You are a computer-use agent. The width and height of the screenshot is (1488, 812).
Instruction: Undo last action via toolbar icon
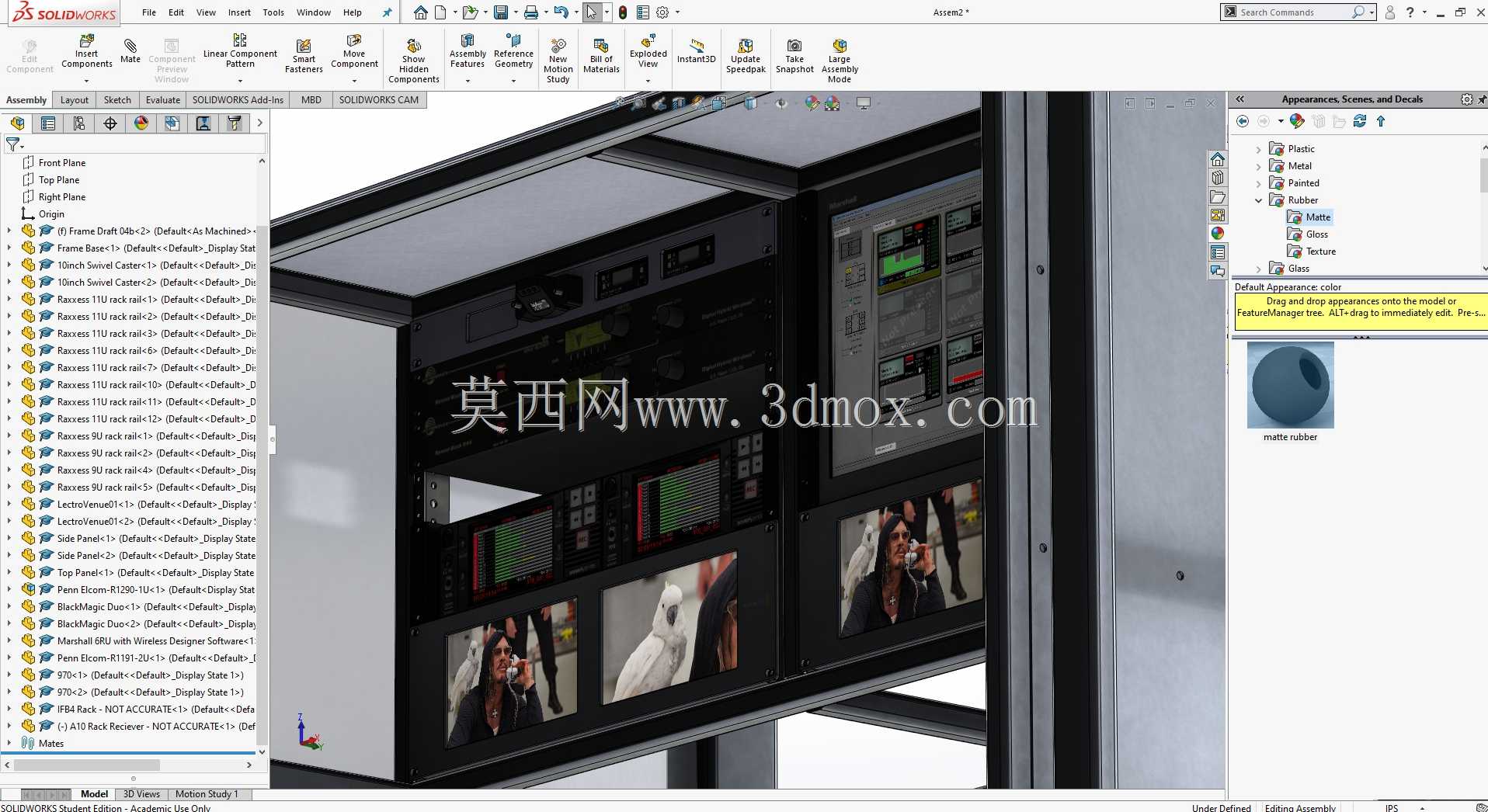561,12
